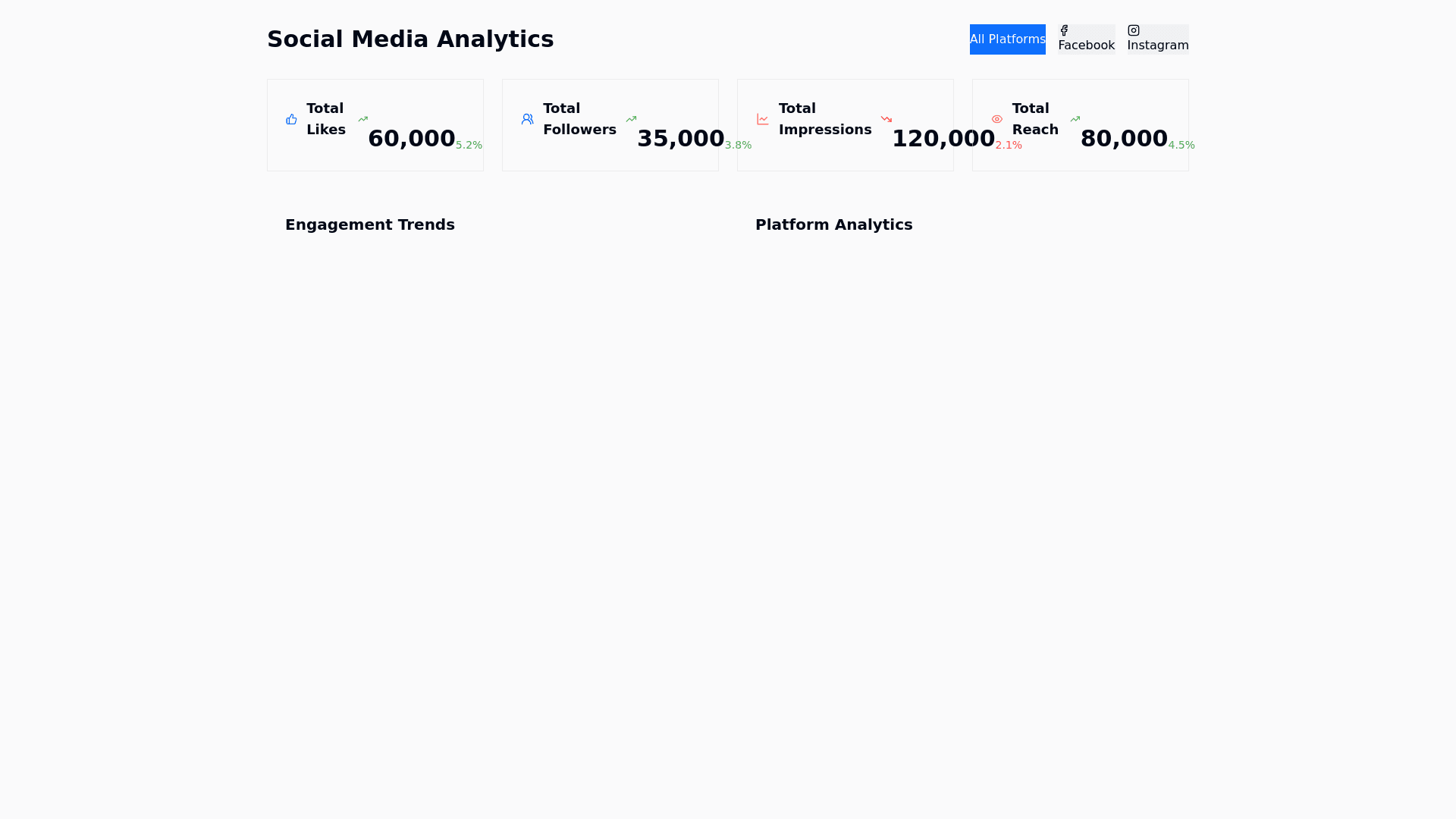Click the 120,000 impressions value
Image resolution: width=1456 pixels, height=819 pixels.
[x=943, y=139]
